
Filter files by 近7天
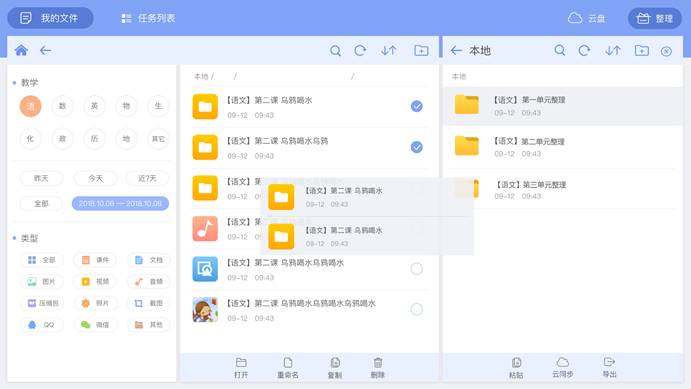click(147, 178)
